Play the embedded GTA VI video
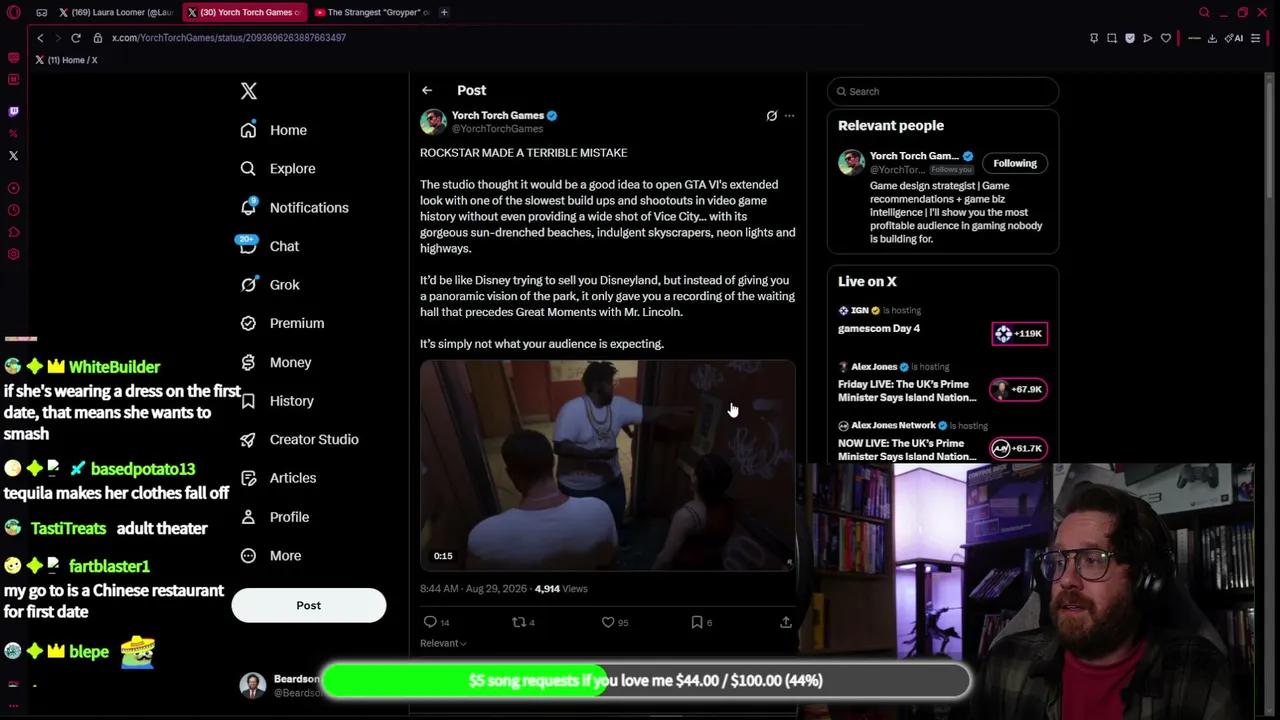1280x720 pixels. (607, 466)
